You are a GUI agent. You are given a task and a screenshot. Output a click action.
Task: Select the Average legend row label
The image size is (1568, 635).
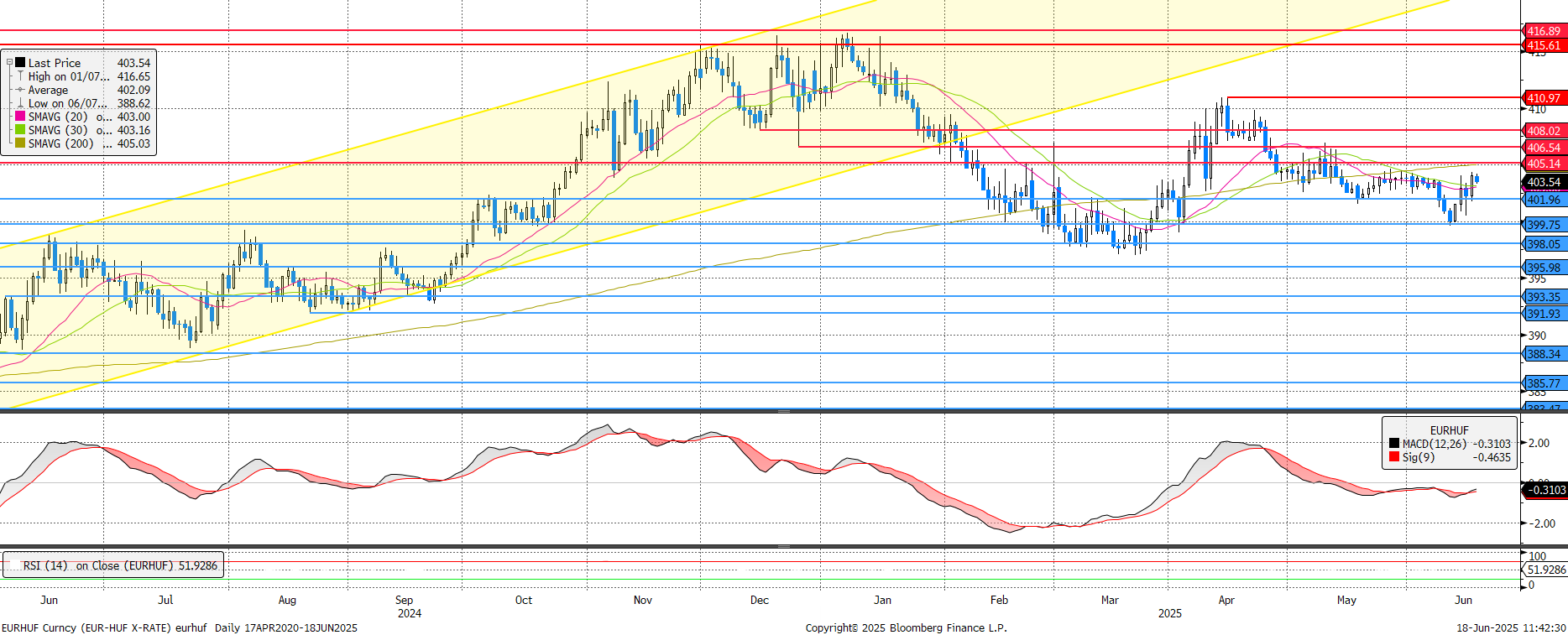click(48, 90)
